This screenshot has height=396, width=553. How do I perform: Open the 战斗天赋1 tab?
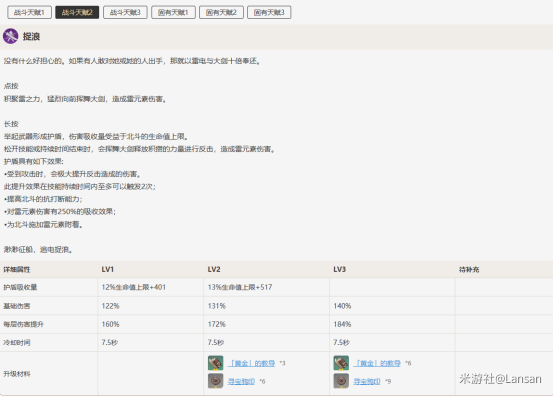pyautogui.click(x=29, y=12)
